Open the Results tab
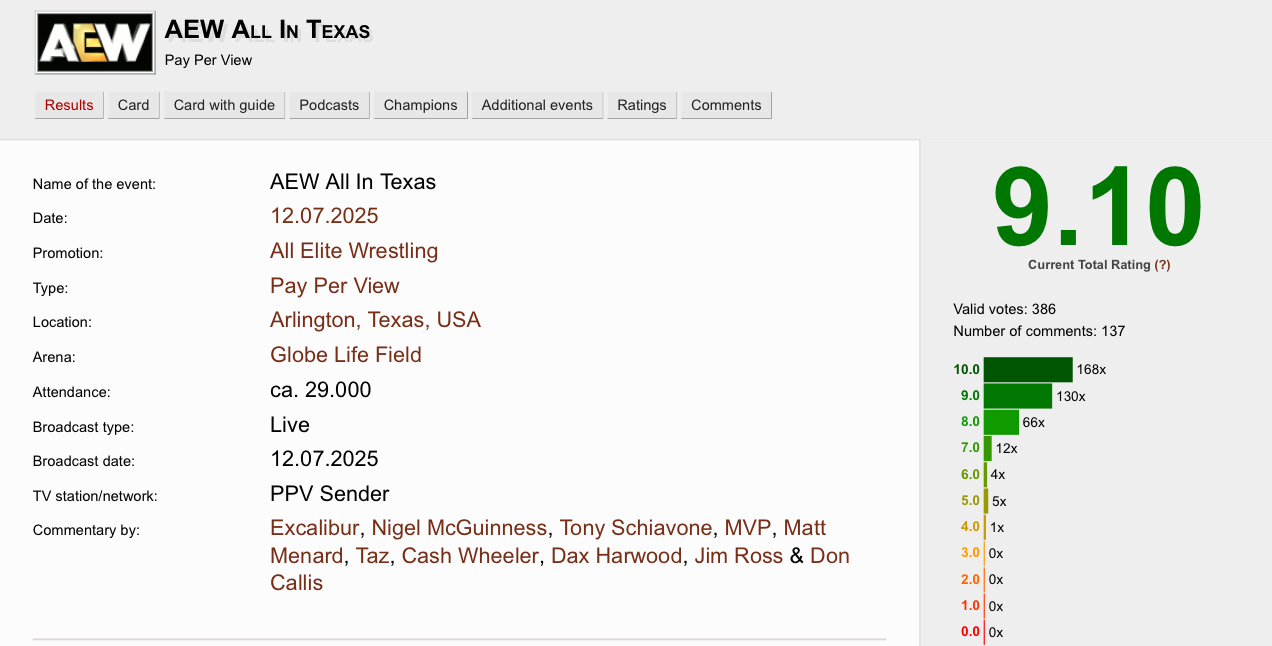This screenshot has height=646, width=1272. point(69,105)
